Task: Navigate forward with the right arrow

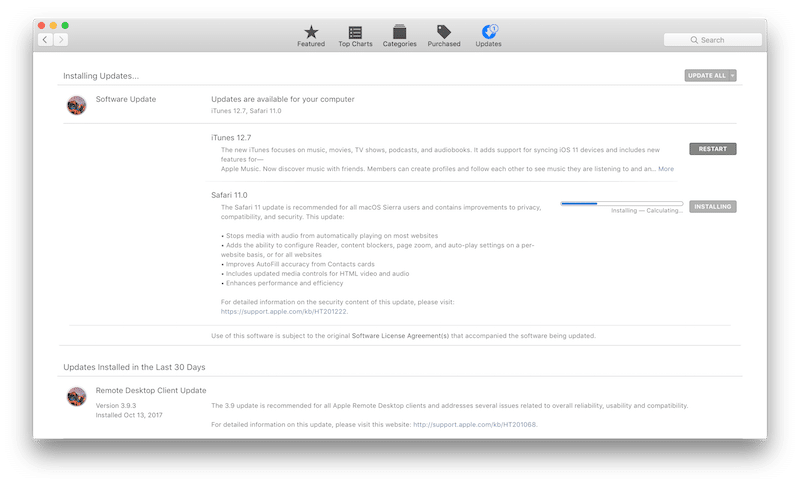Action: point(61,40)
